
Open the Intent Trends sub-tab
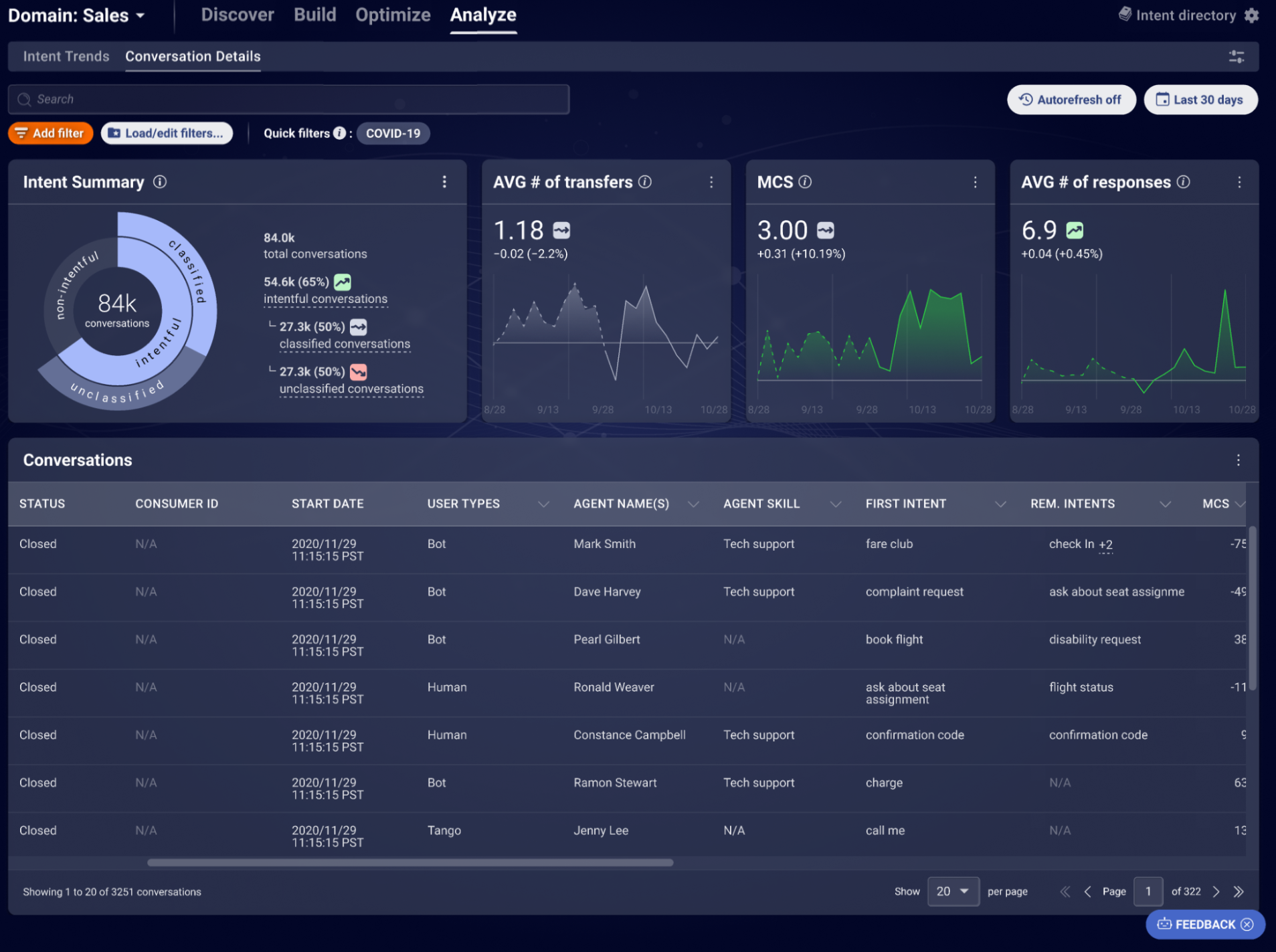pos(66,57)
